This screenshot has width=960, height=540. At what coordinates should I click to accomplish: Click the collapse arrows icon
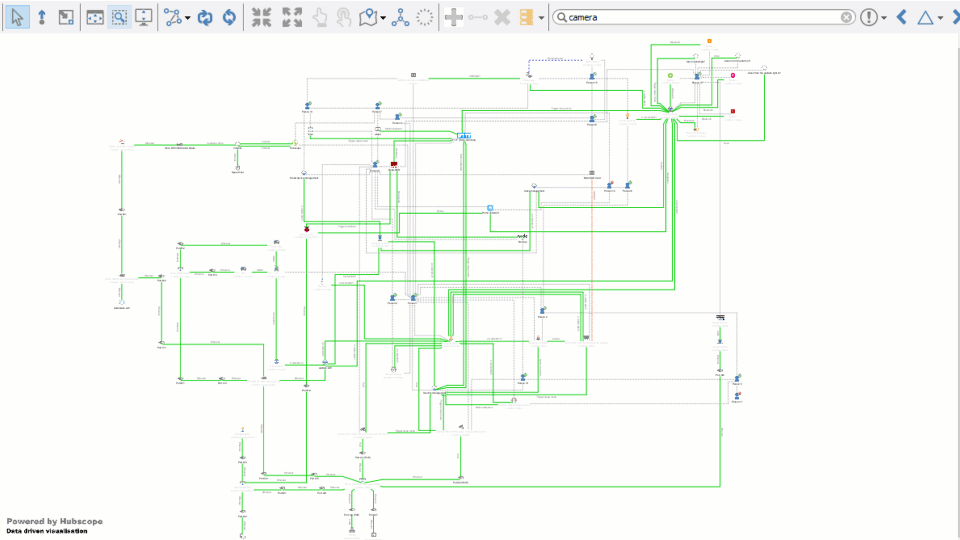(x=261, y=17)
